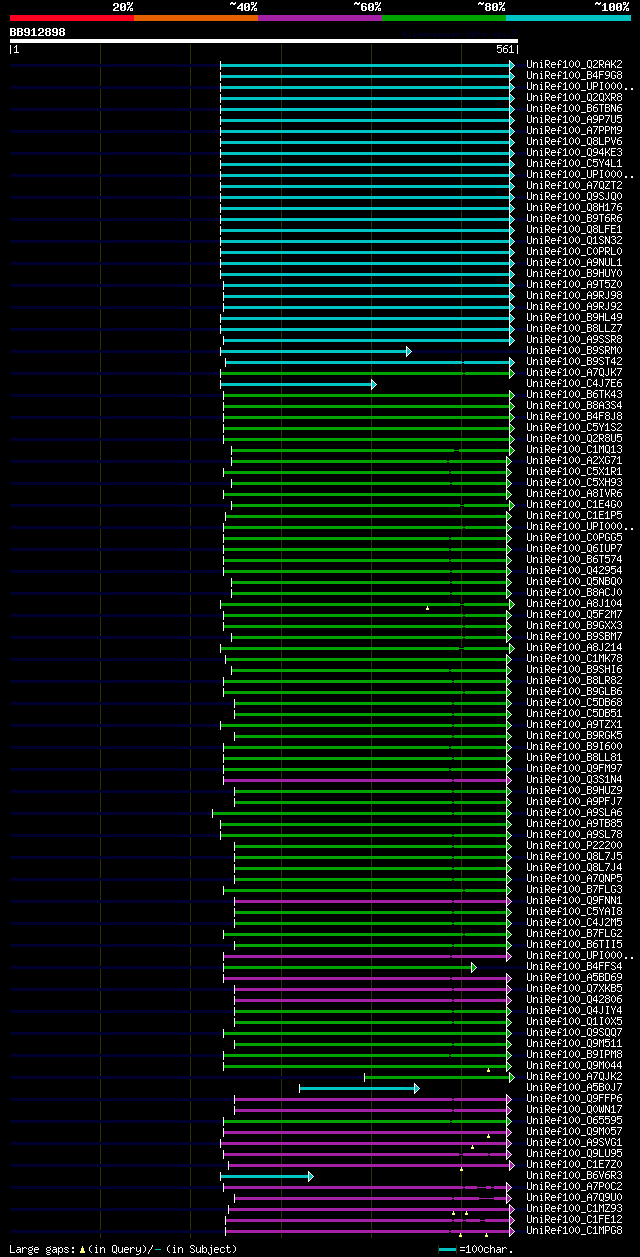
Task: Select the UniRef100_C1MK78 label
Action: pyautogui.click(x=574, y=658)
